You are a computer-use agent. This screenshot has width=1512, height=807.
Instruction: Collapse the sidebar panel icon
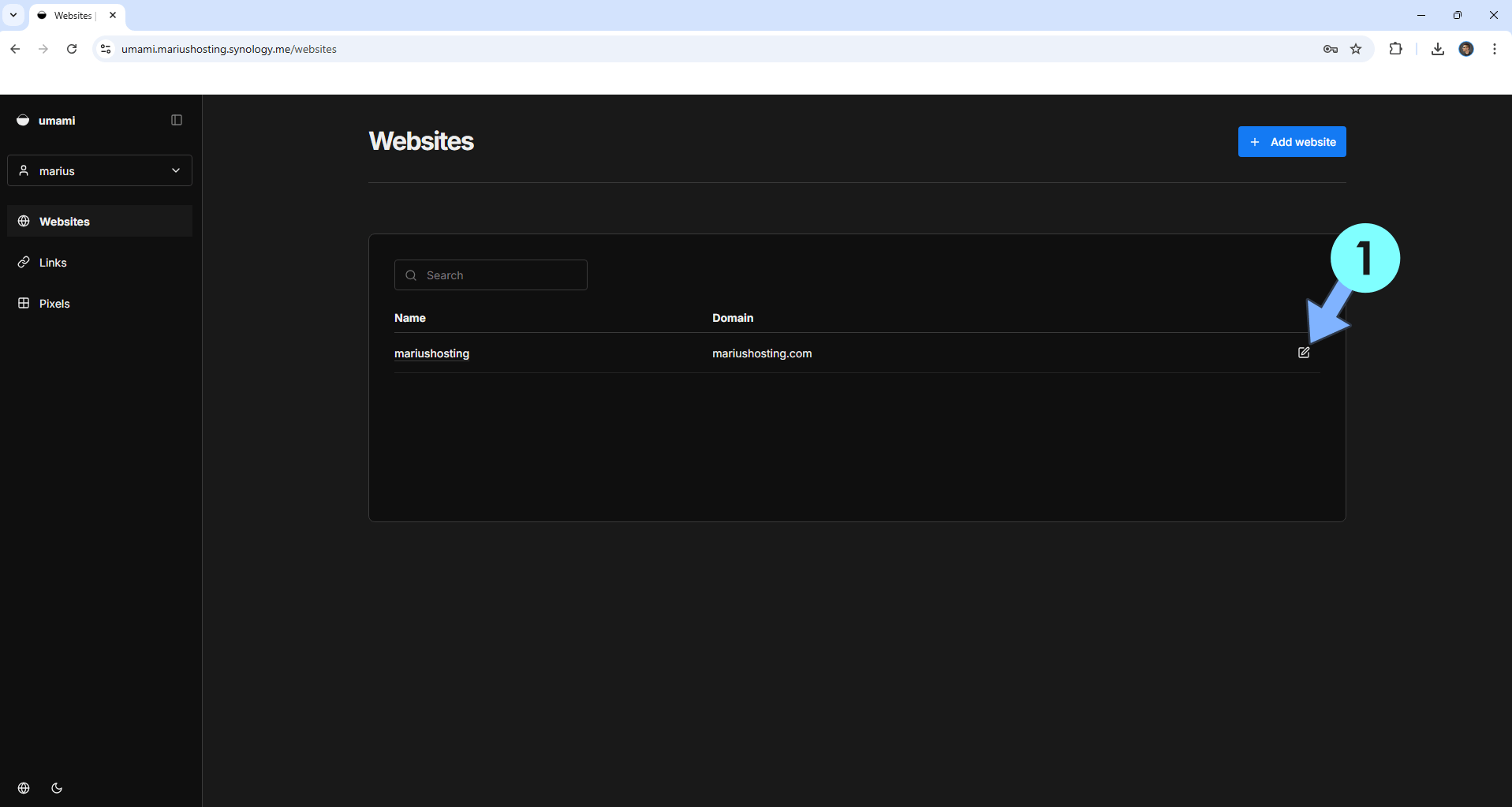[177, 120]
